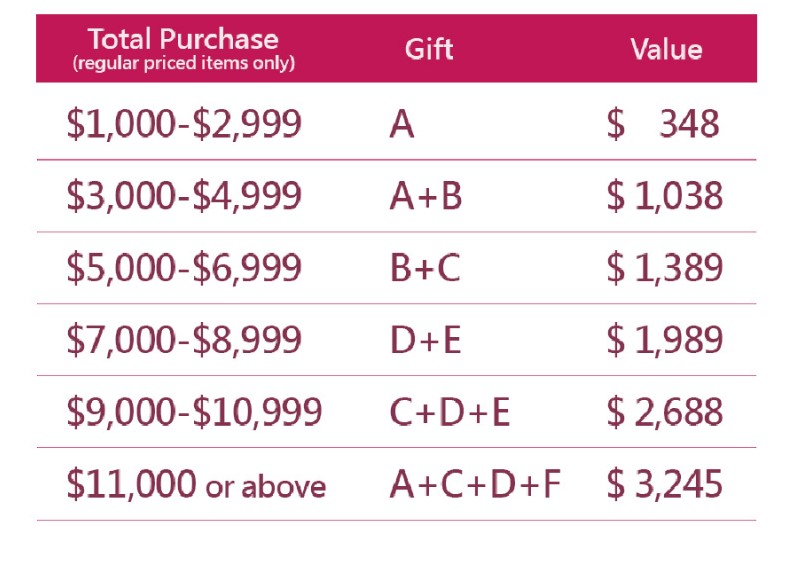Select the $1,000-$2,999 purchase range cell
This screenshot has width=797, height=566.
pyautogui.click(x=184, y=124)
